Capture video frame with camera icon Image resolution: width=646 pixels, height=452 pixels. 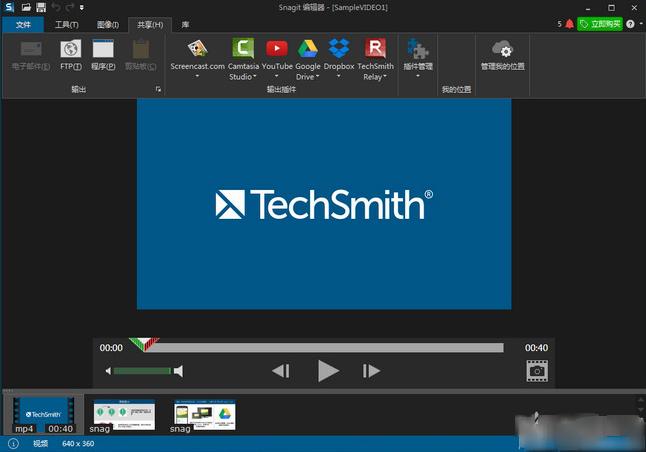[x=537, y=371]
